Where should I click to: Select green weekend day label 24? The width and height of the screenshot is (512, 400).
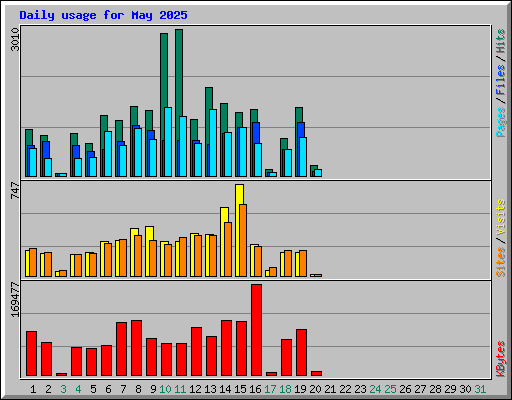pyautogui.click(x=375, y=389)
